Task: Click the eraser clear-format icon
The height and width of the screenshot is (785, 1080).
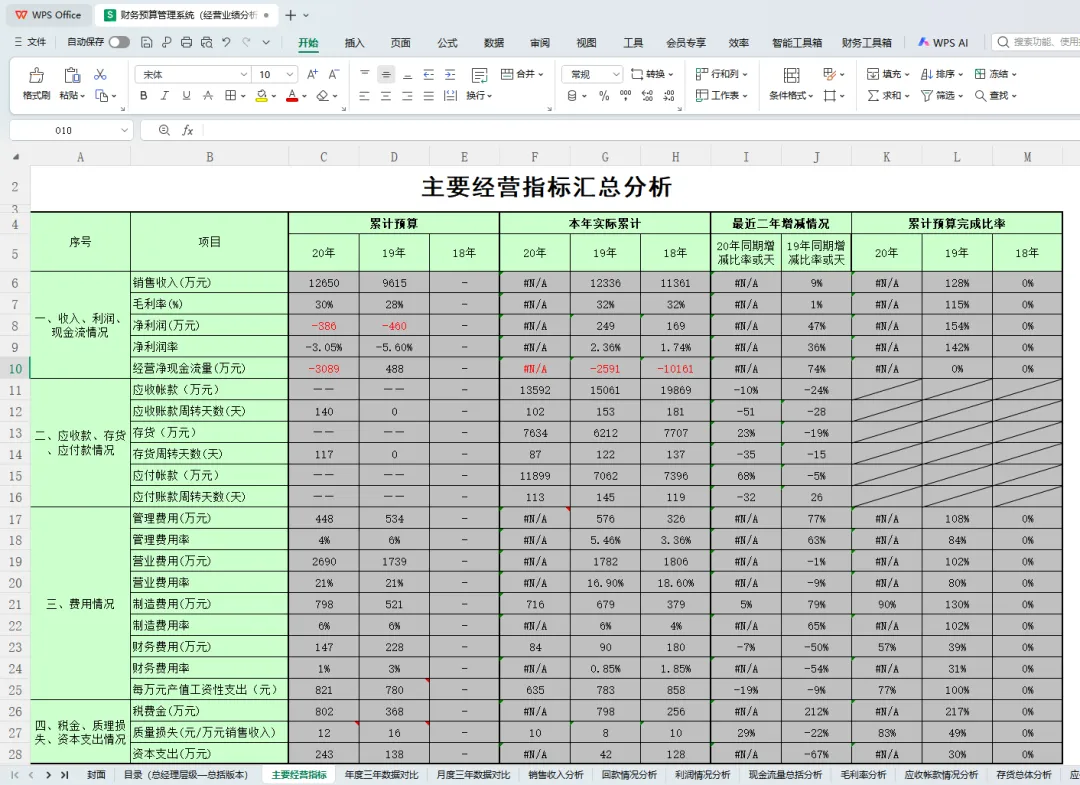Action: pyautogui.click(x=322, y=96)
